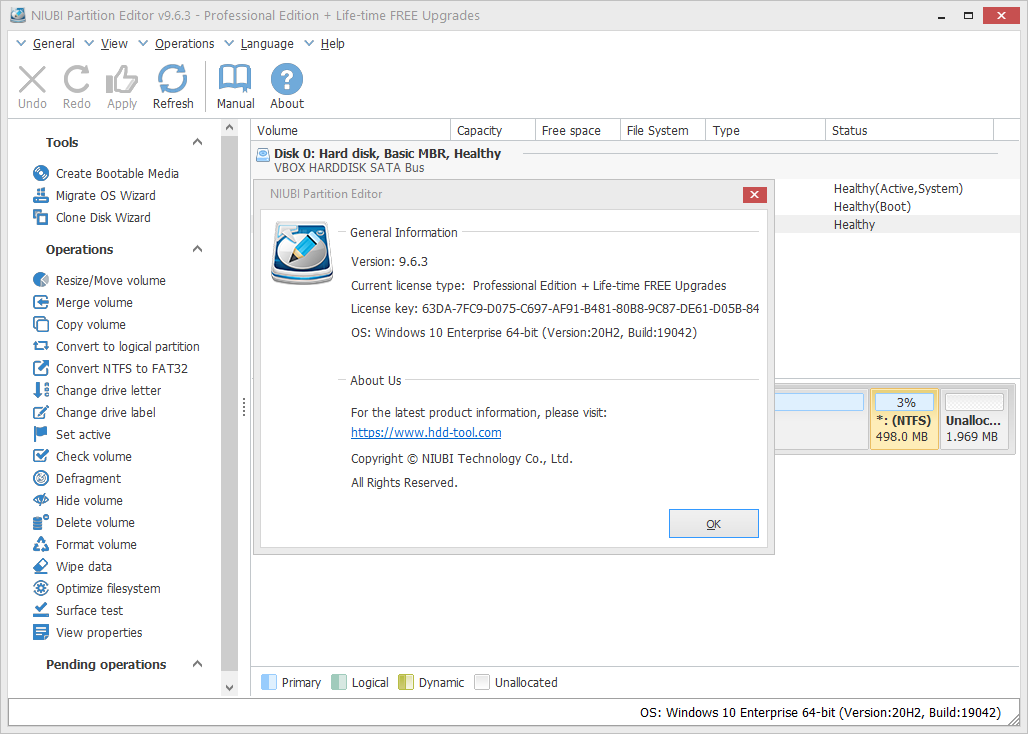Start Defragment operation
This screenshot has height=734, width=1028.
pos(77,478)
